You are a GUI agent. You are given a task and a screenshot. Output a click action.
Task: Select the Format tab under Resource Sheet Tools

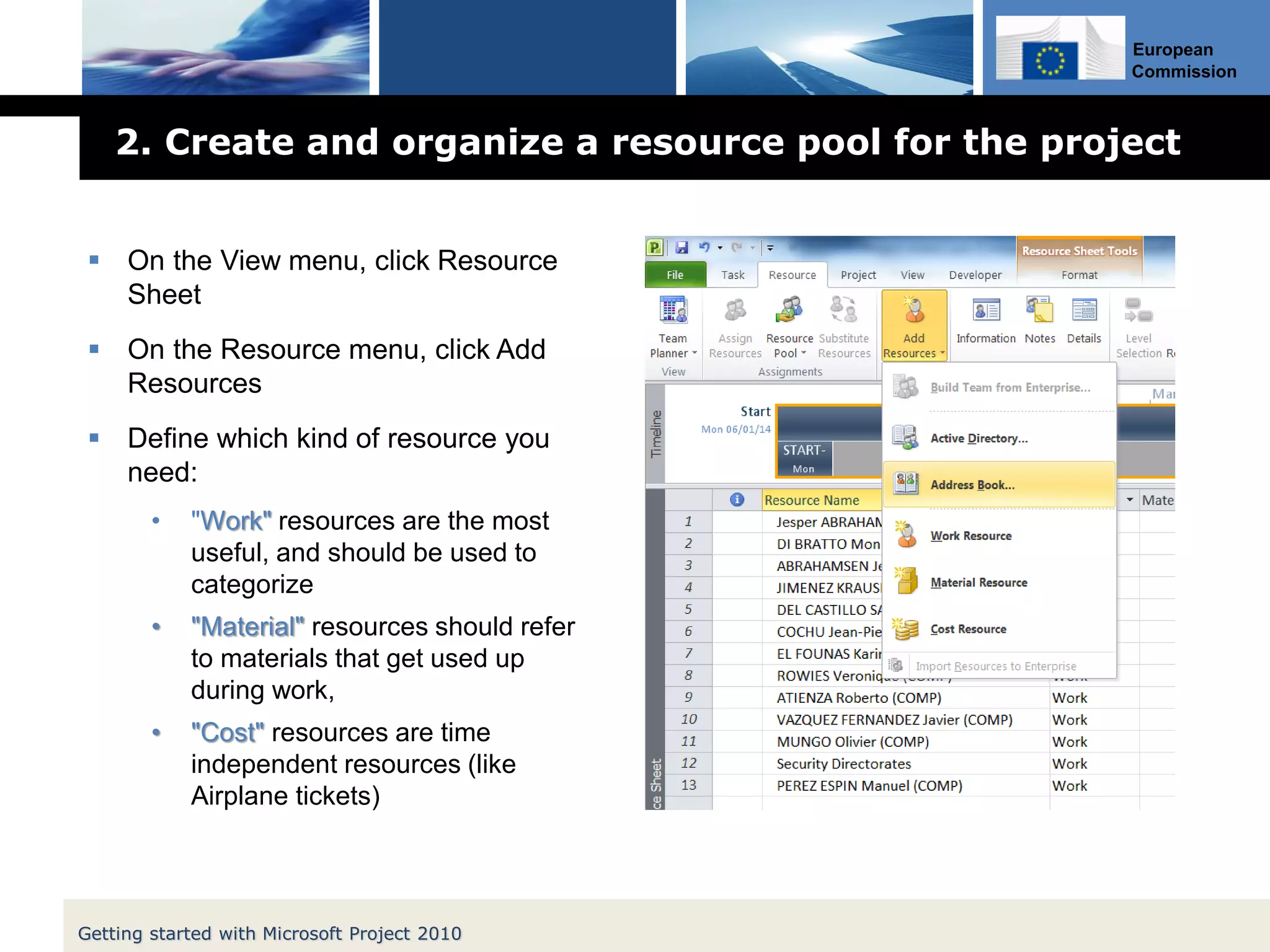(x=1079, y=275)
